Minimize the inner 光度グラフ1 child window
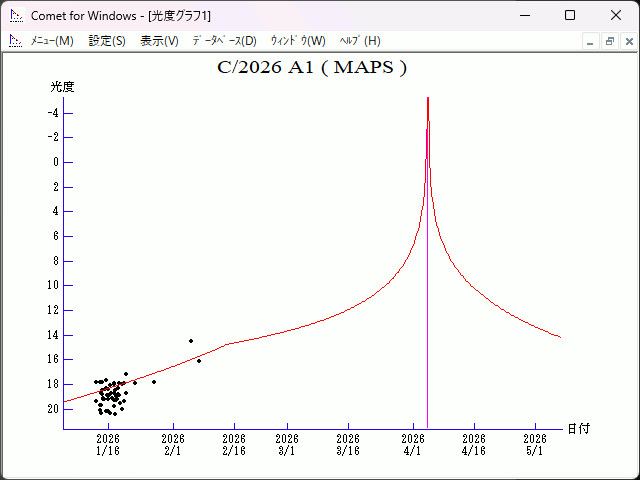Image resolution: width=640 pixels, height=480 pixels. click(x=591, y=41)
